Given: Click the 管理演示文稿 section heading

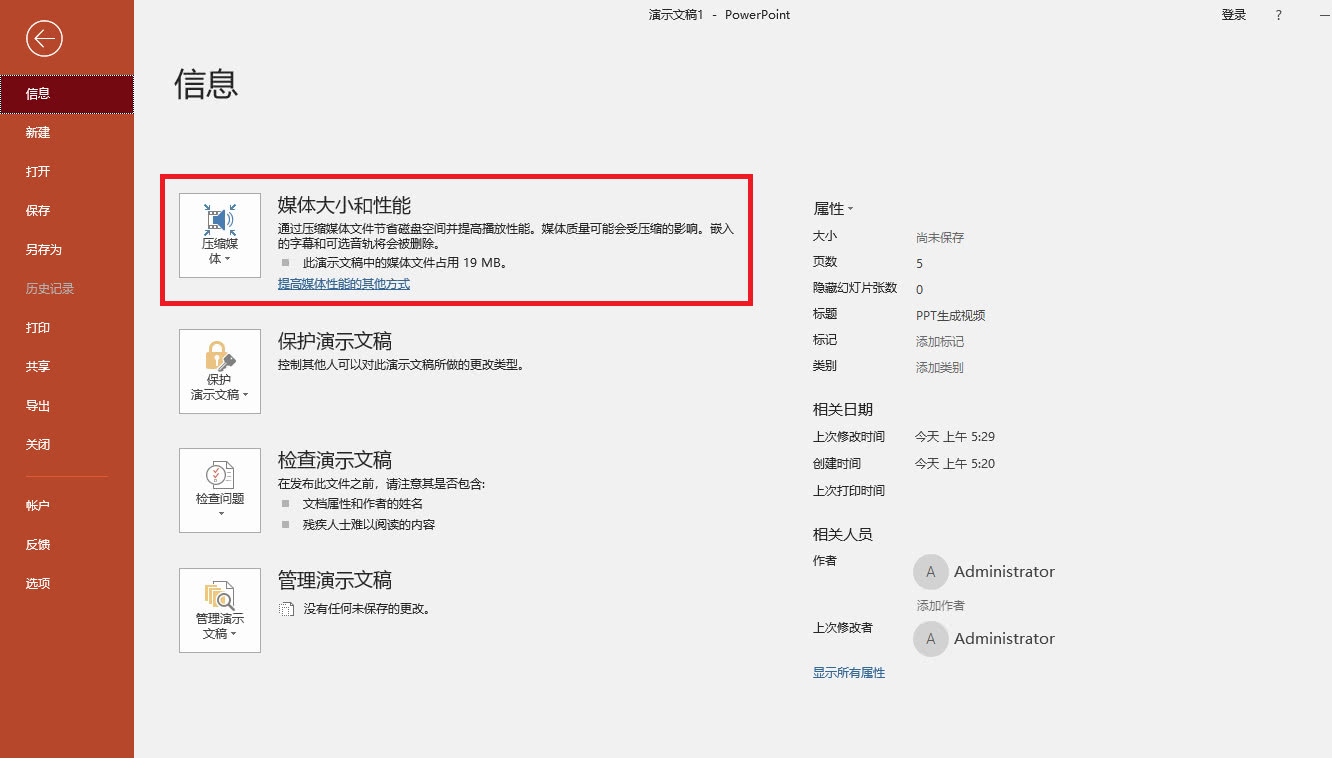Looking at the screenshot, I should pyautogui.click(x=334, y=581).
